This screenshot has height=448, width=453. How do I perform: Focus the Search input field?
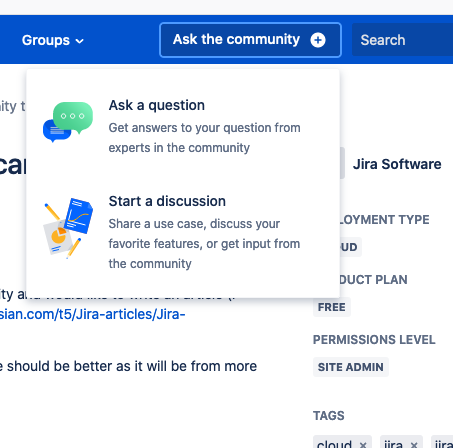402,40
